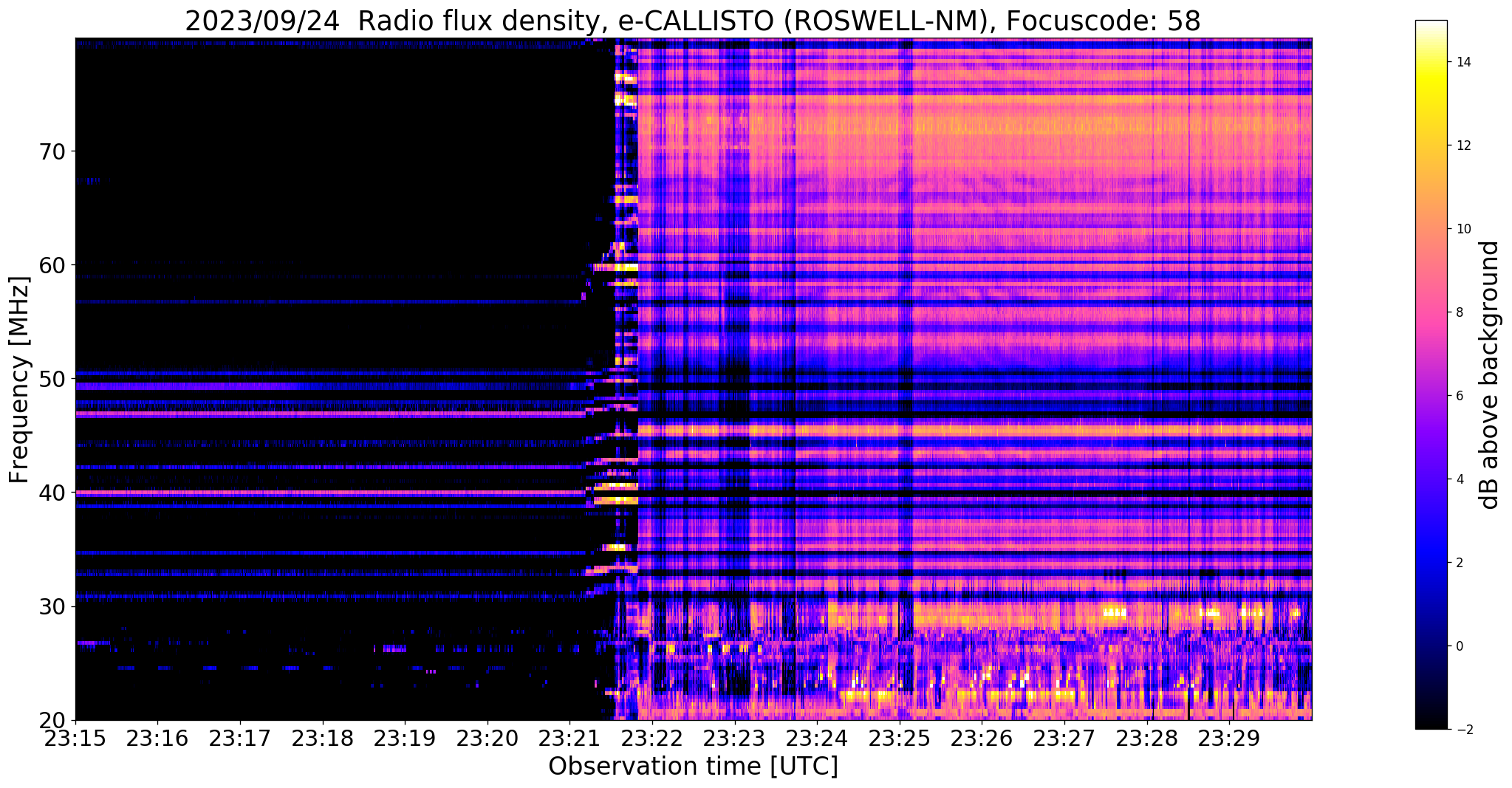This screenshot has height=788, width=1512.
Task: Click the pink 40 MHz horizontal line before 23:21
Action: pyautogui.click(x=329, y=492)
